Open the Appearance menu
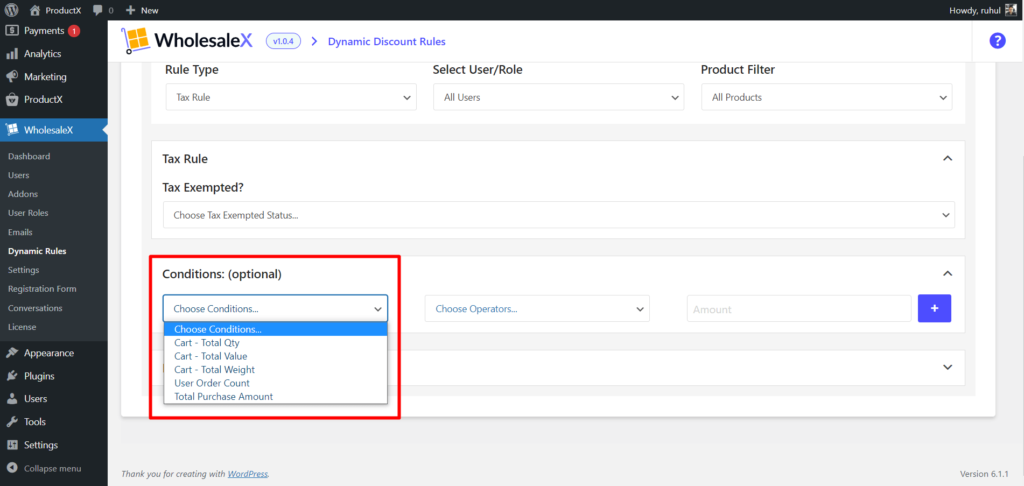This screenshot has height=486, width=1024. [49, 353]
